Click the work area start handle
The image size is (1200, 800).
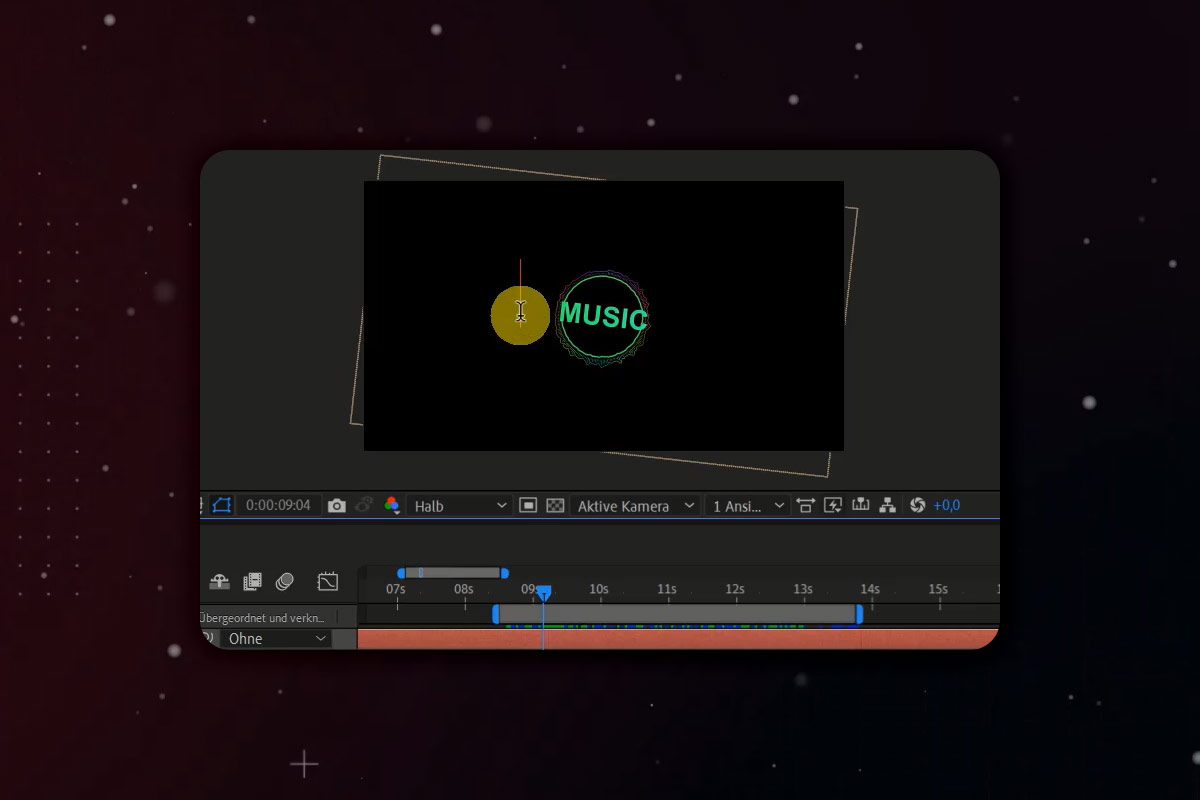(x=495, y=614)
